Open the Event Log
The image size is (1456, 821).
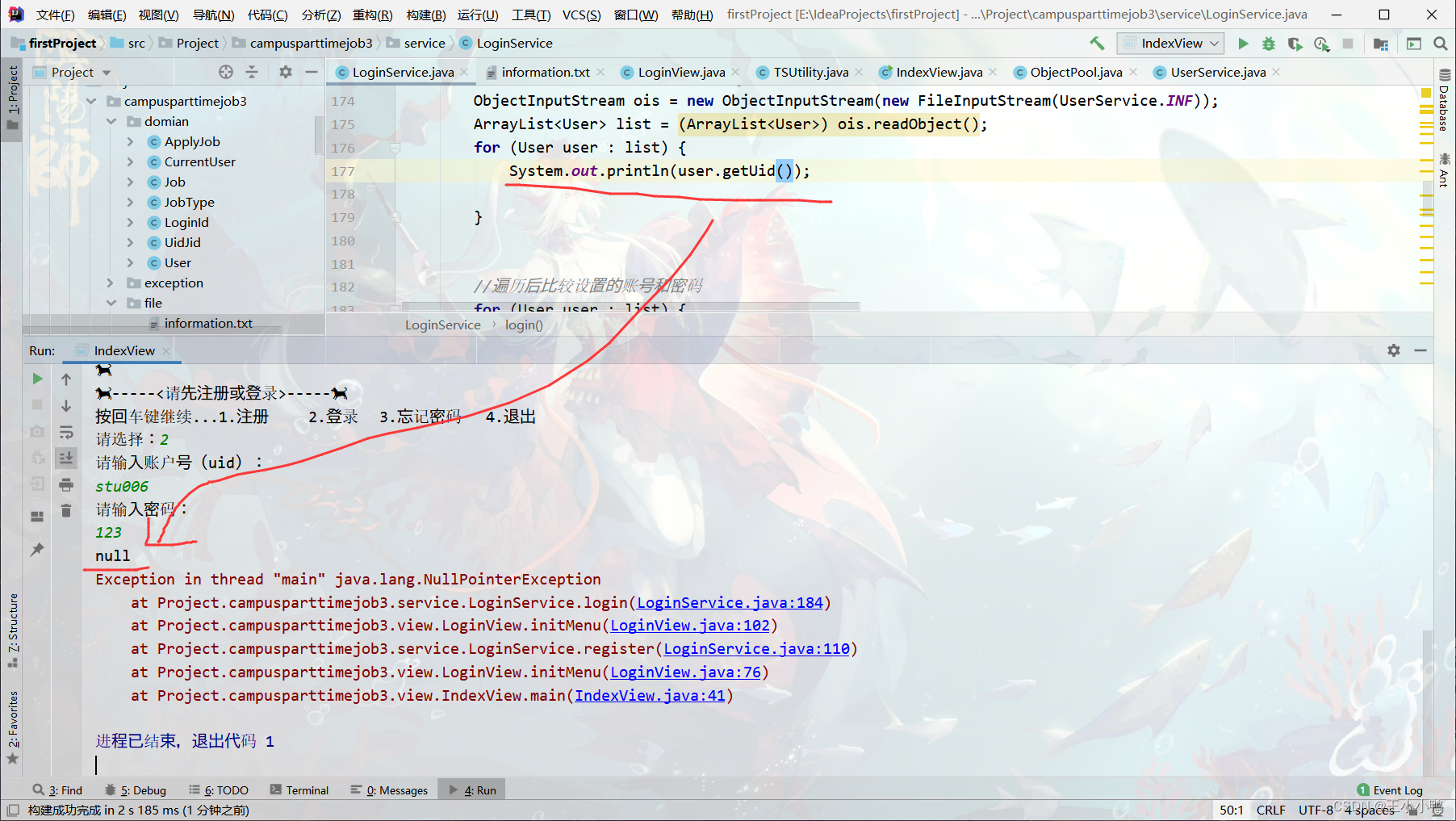pyautogui.click(x=1390, y=790)
